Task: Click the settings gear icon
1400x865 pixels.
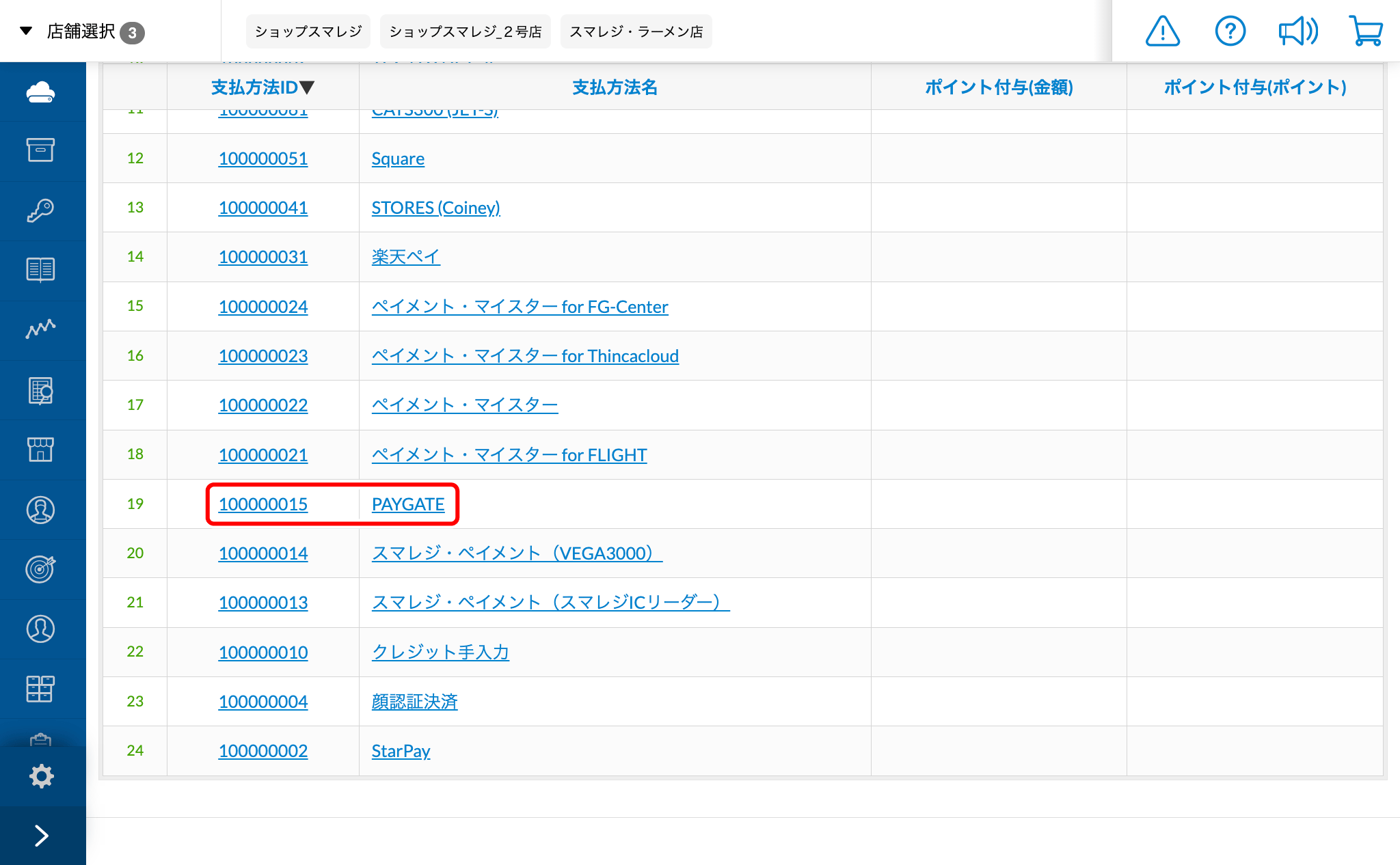Action: point(41,776)
